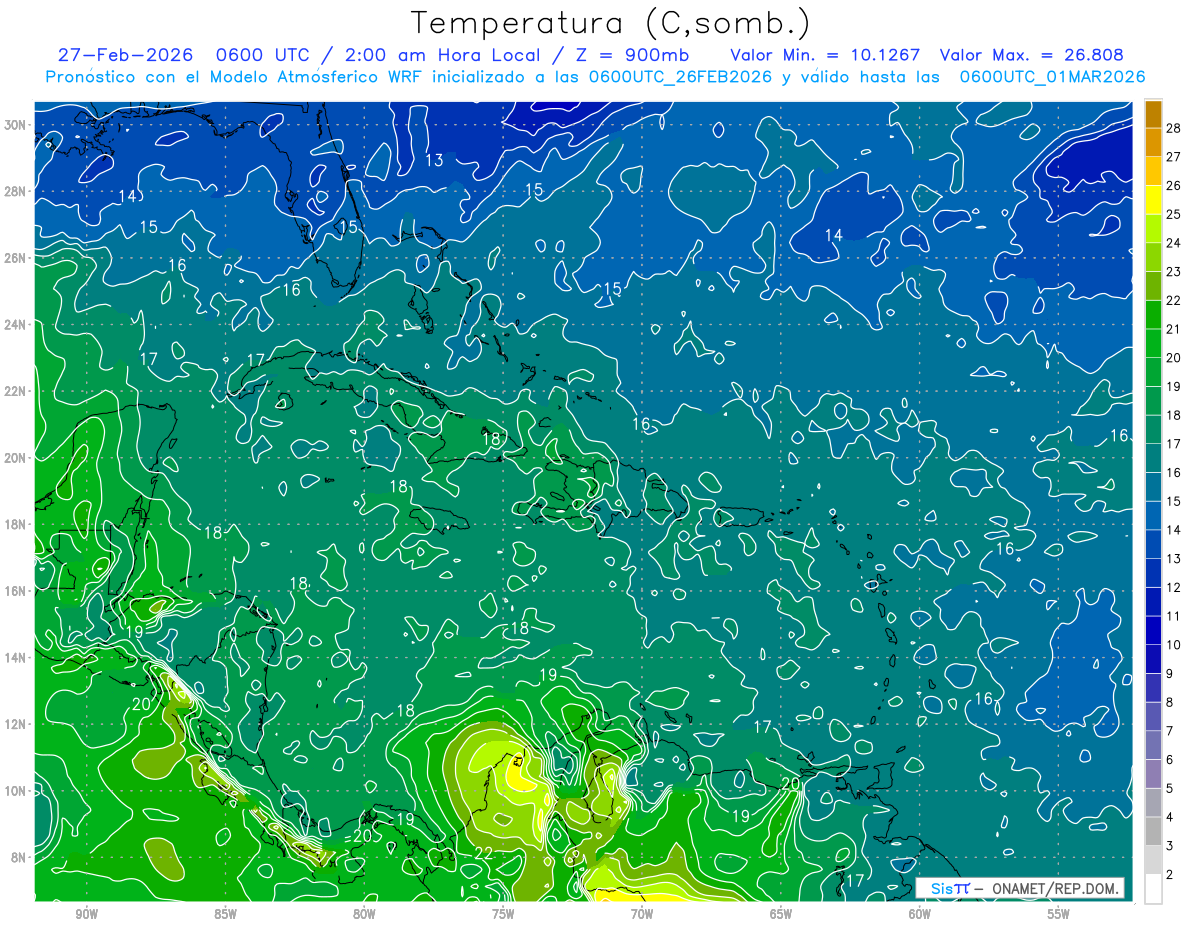Click the colorbar label "5"
This screenshot has height=927, width=1200.
[1170, 789]
